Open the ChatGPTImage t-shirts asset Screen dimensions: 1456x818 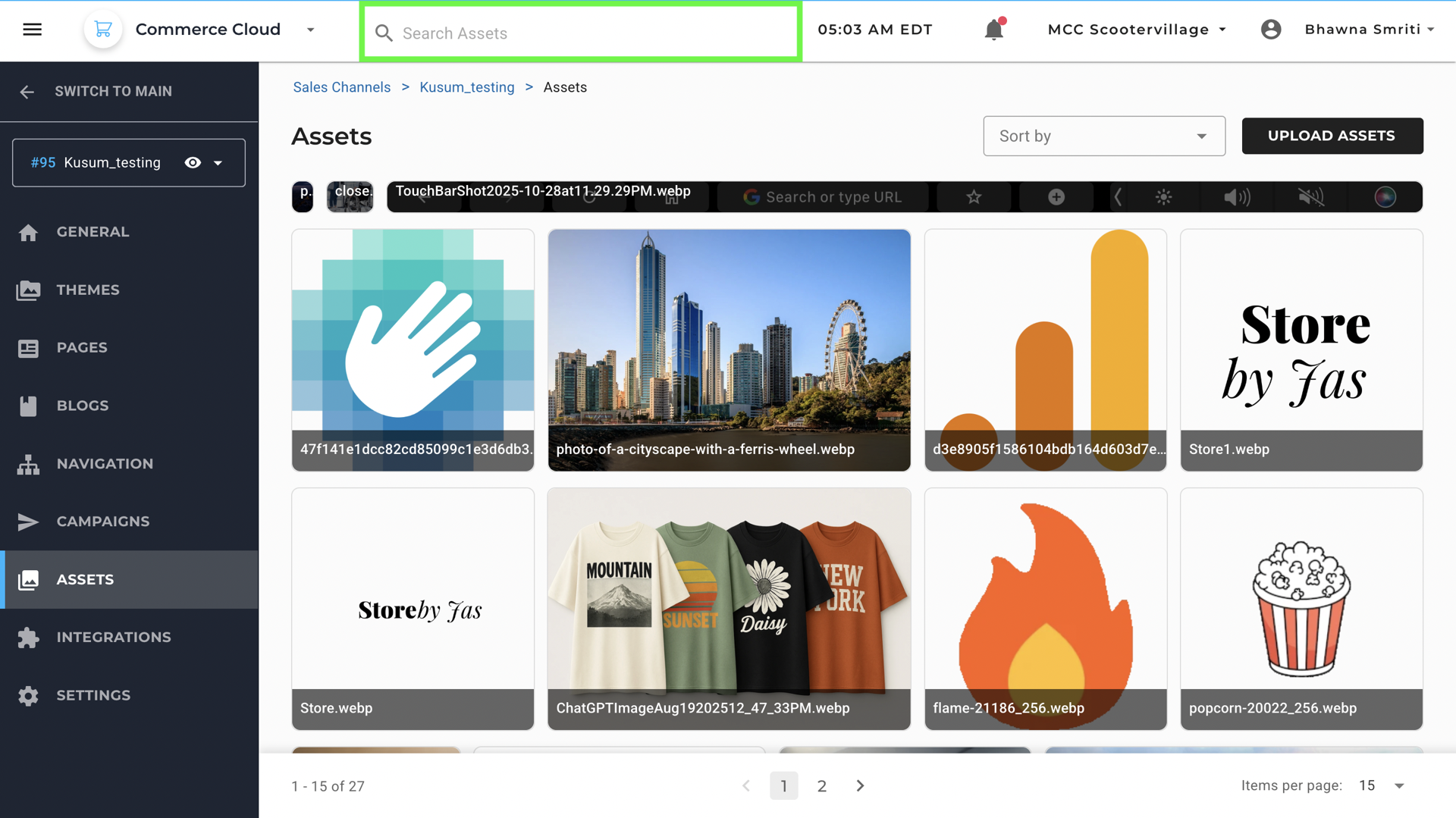tap(729, 609)
